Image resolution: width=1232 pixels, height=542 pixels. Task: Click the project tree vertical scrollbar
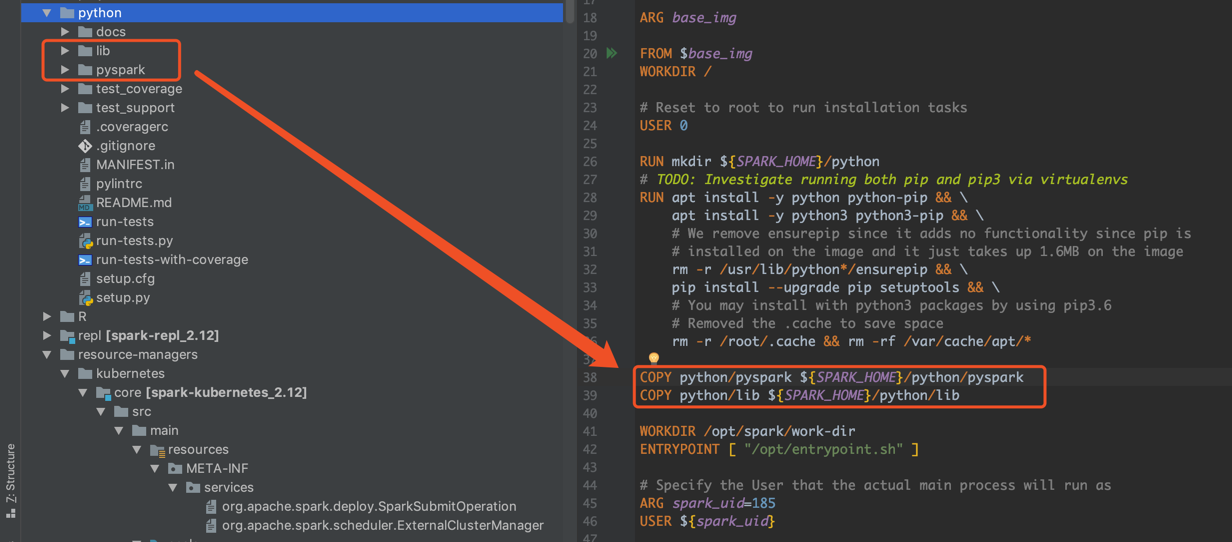(570, 12)
